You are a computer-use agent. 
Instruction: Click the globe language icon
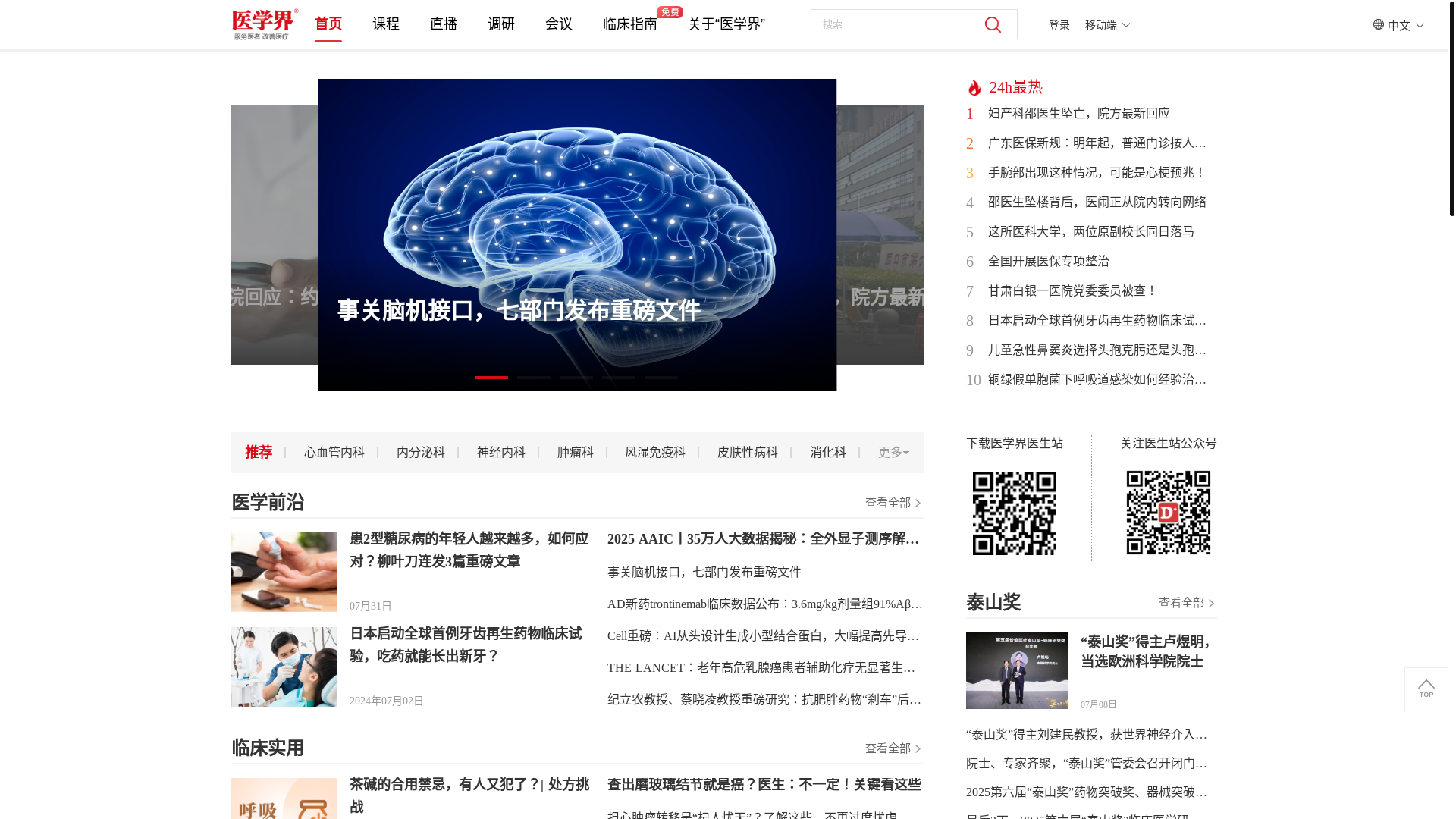coord(1379,24)
